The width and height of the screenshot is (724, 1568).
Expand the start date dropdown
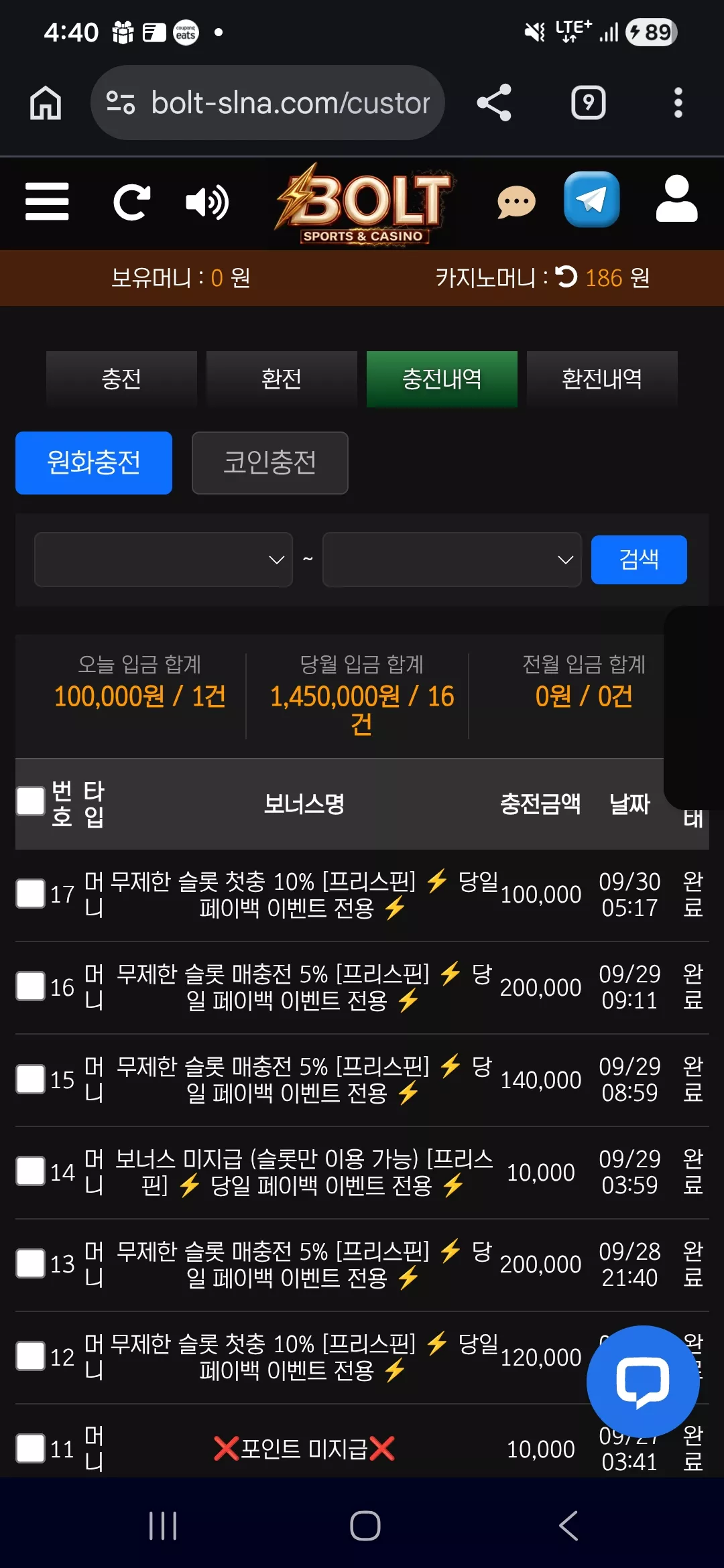coord(164,560)
